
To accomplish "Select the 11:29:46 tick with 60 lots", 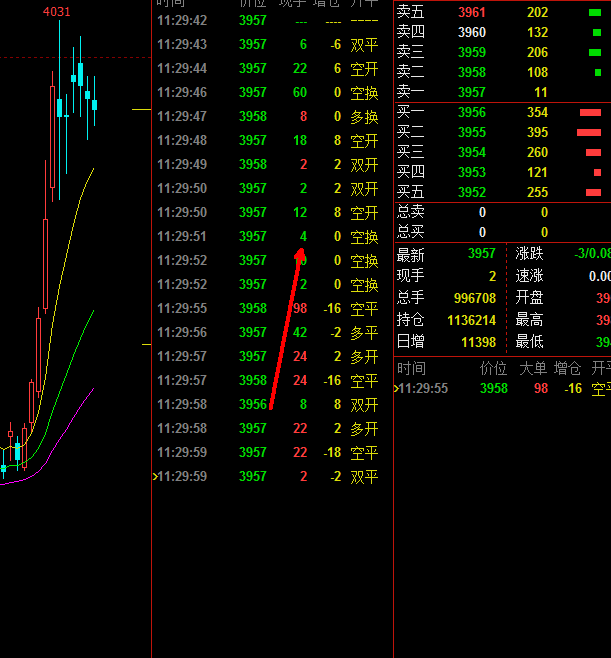I will tap(268, 92).
